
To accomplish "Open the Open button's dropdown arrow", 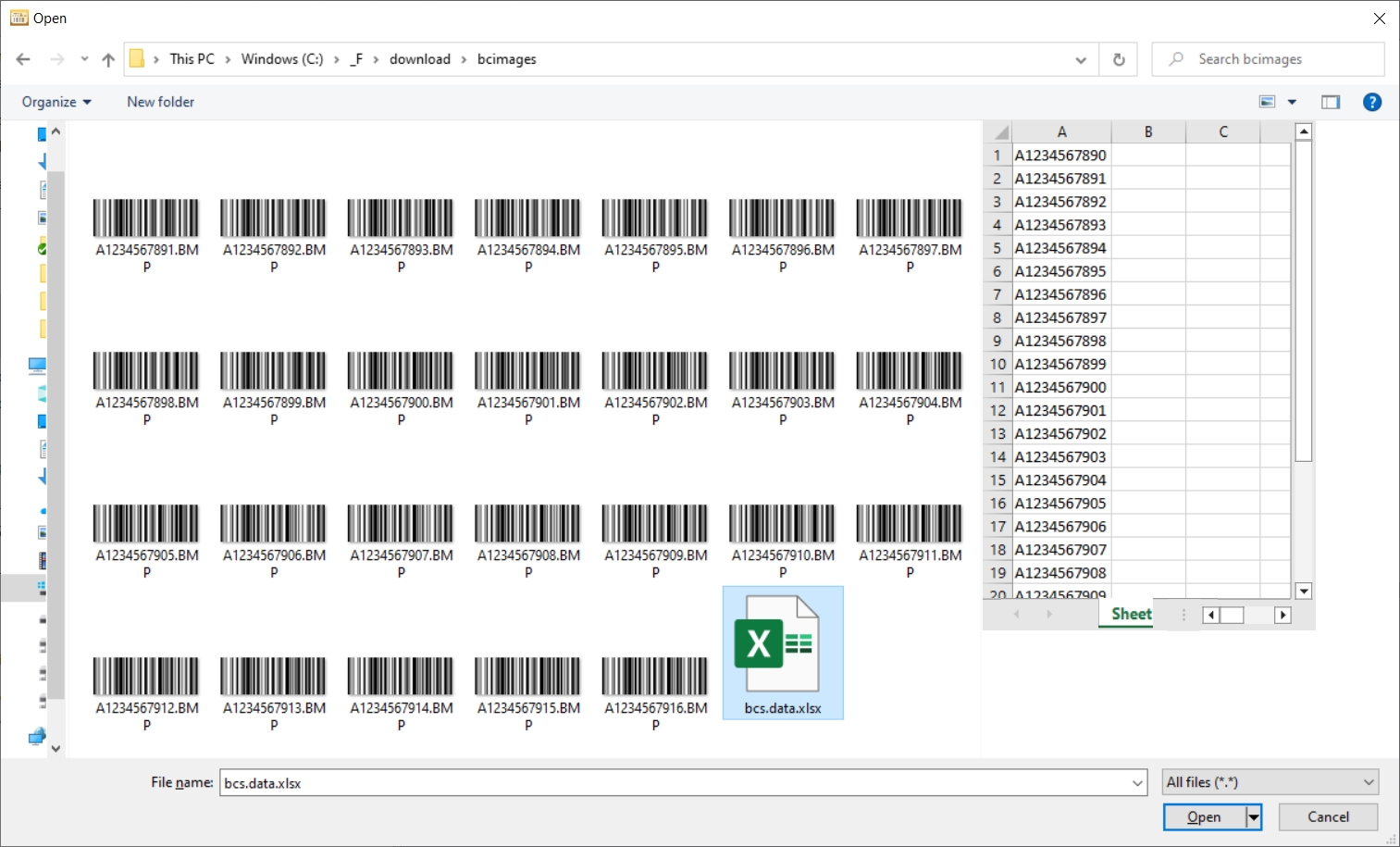I will pyautogui.click(x=1251, y=816).
